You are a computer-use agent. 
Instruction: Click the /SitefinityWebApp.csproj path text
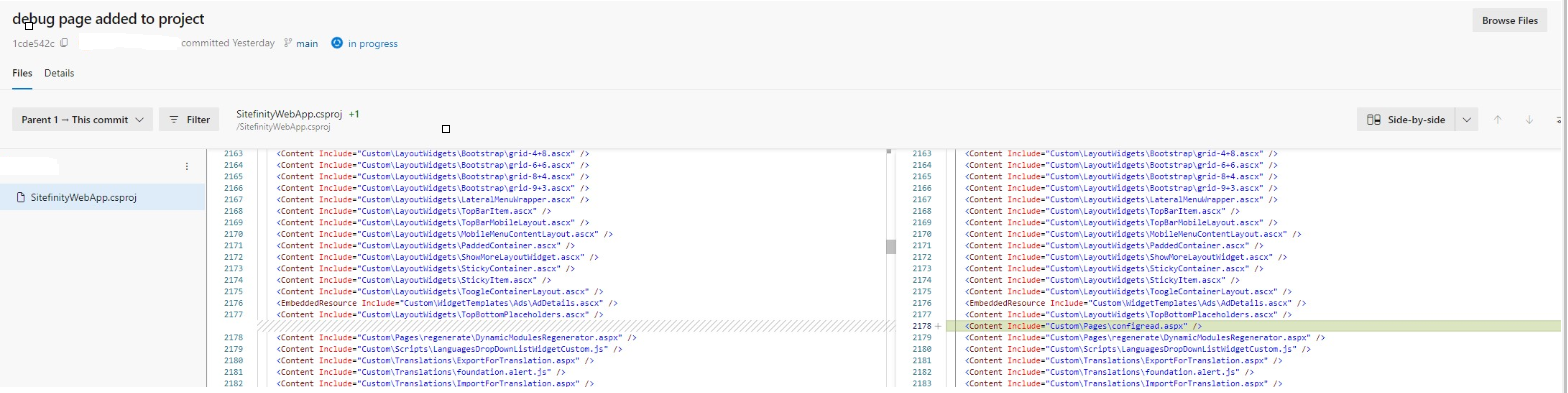tap(283, 128)
